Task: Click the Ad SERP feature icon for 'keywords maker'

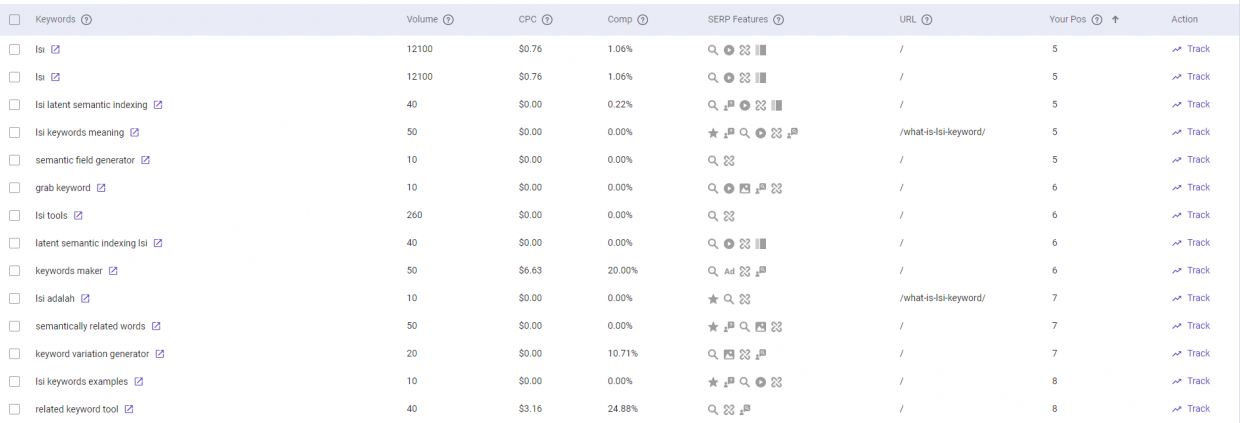Action: (x=729, y=271)
